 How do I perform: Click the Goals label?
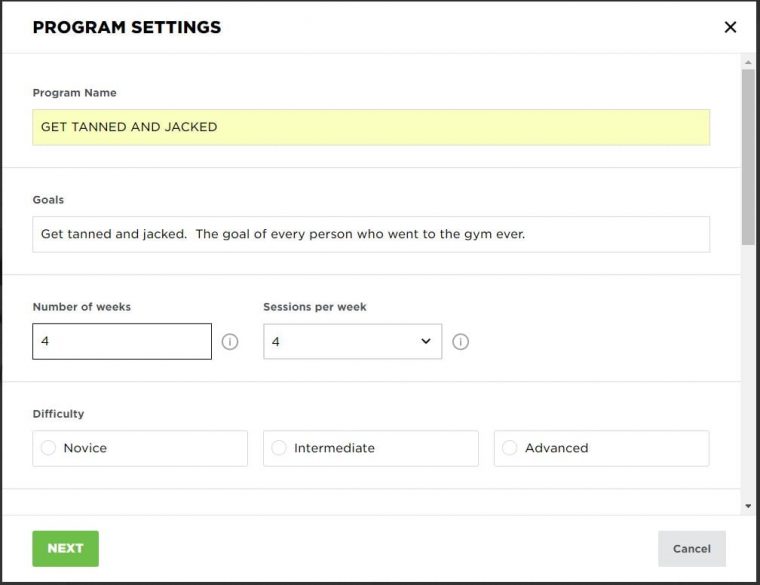[48, 200]
